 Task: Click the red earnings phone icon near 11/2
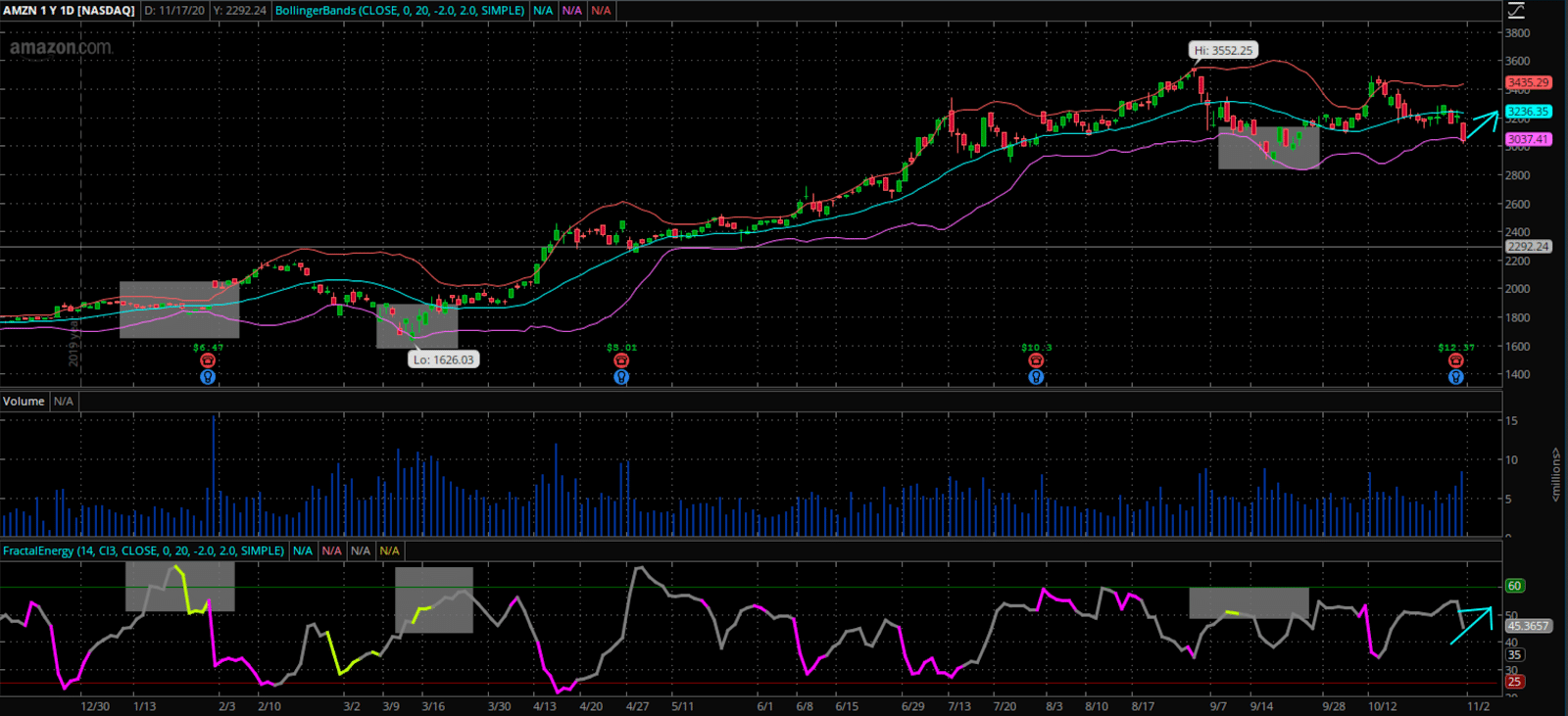1456,360
